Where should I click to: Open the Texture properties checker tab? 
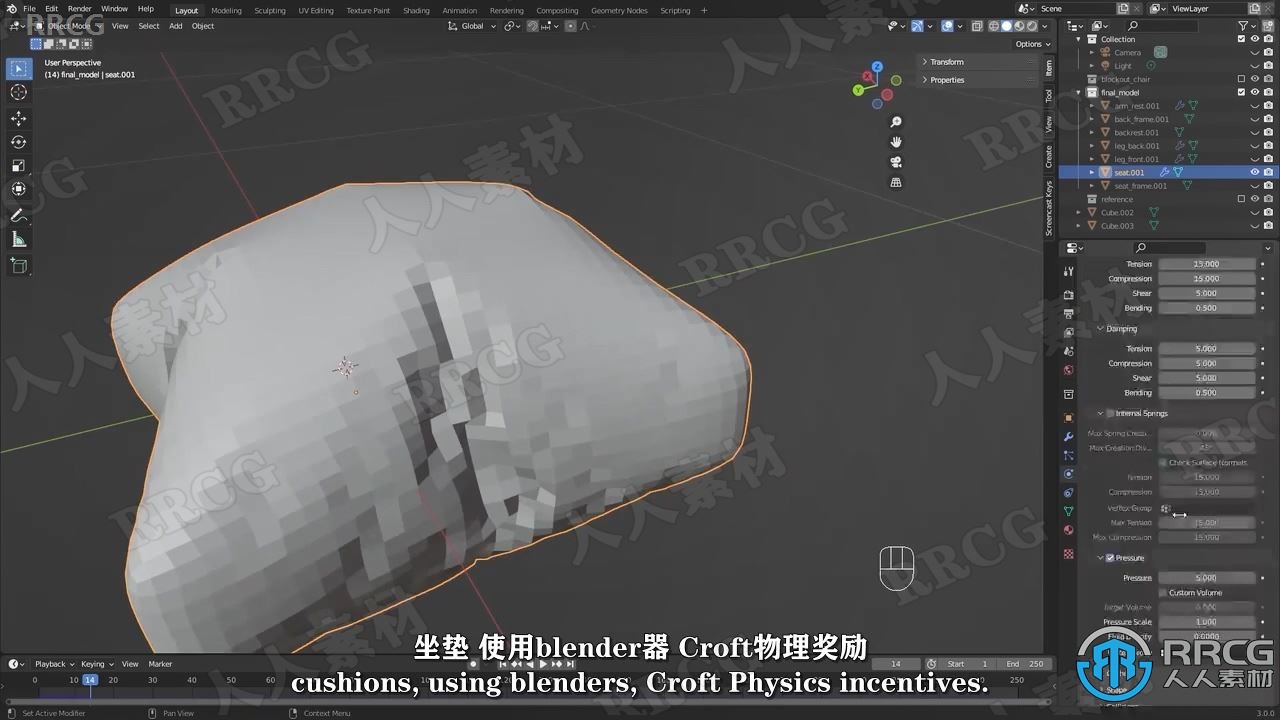[x=1069, y=553]
